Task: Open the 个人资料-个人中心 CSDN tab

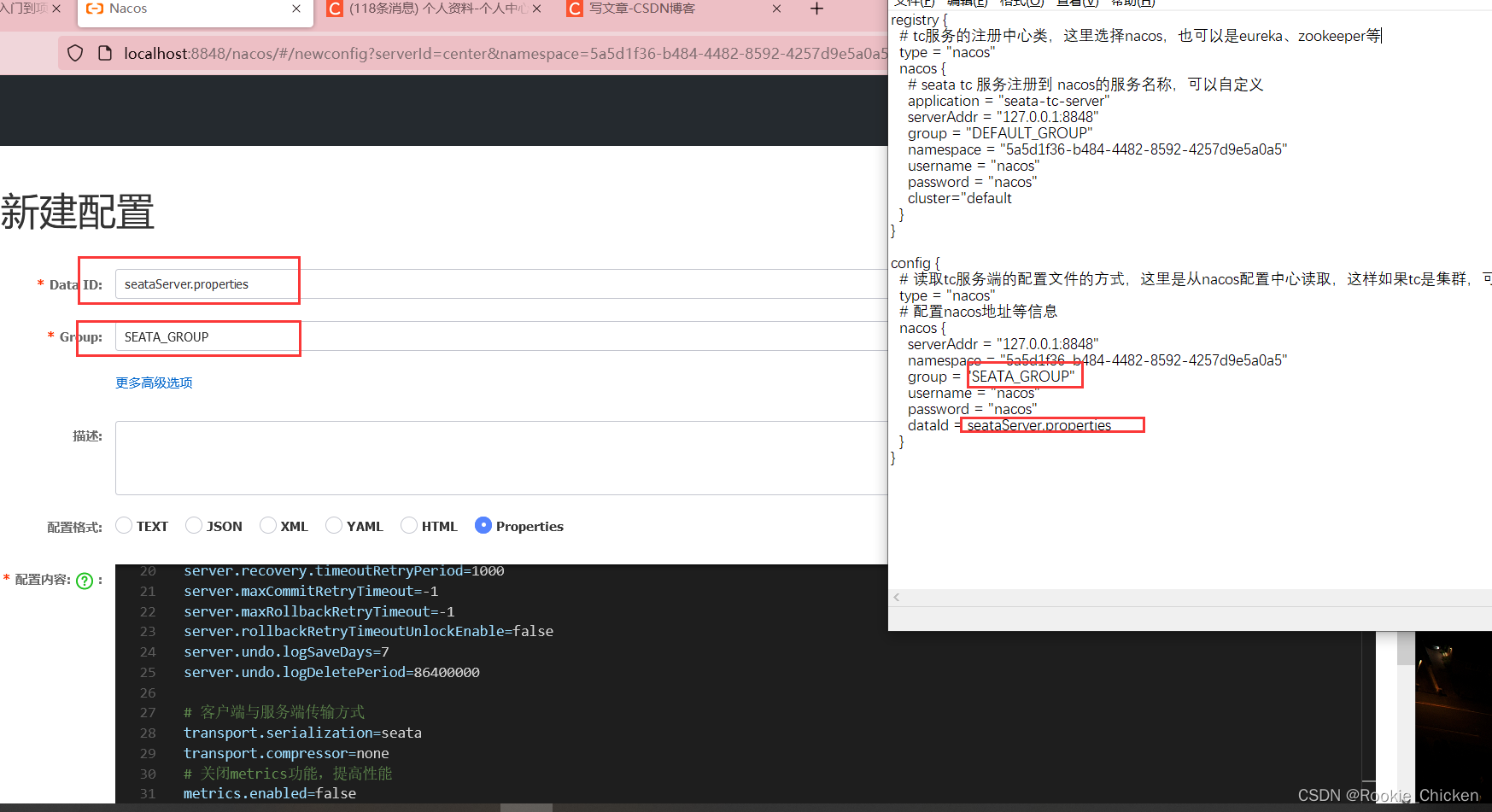Action: coord(435,9)
